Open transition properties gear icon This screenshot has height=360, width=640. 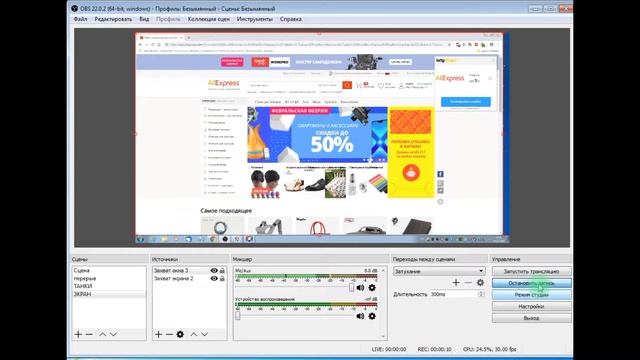pos(480,282)
